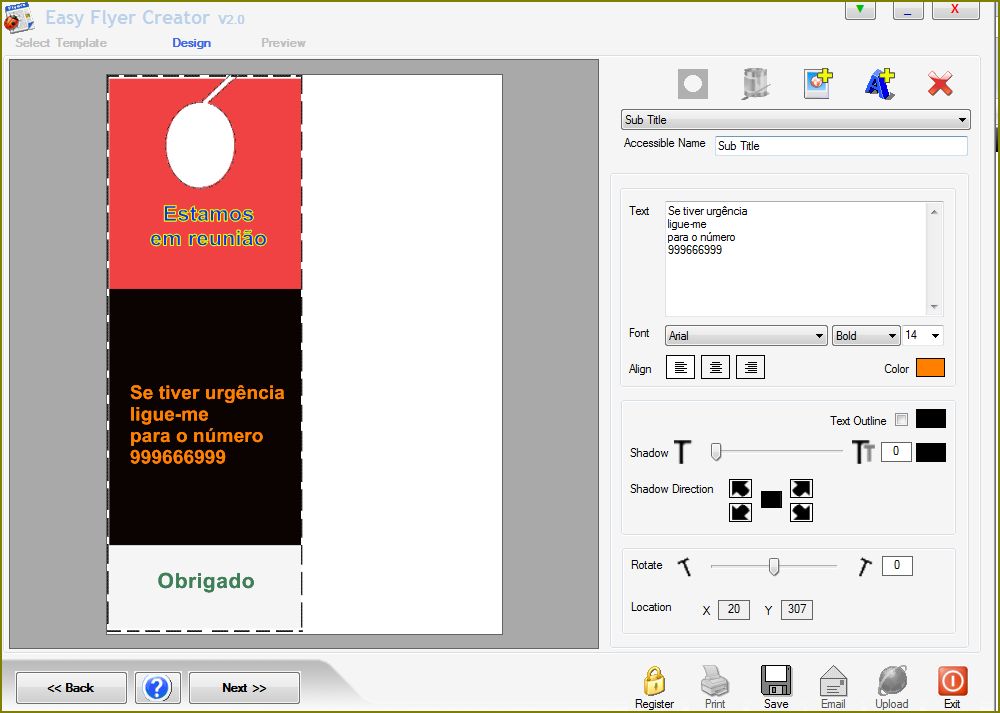Open the Sub Title element dropdown
The height and width of the screenshot is (713, 1000).
click(795, 120)
